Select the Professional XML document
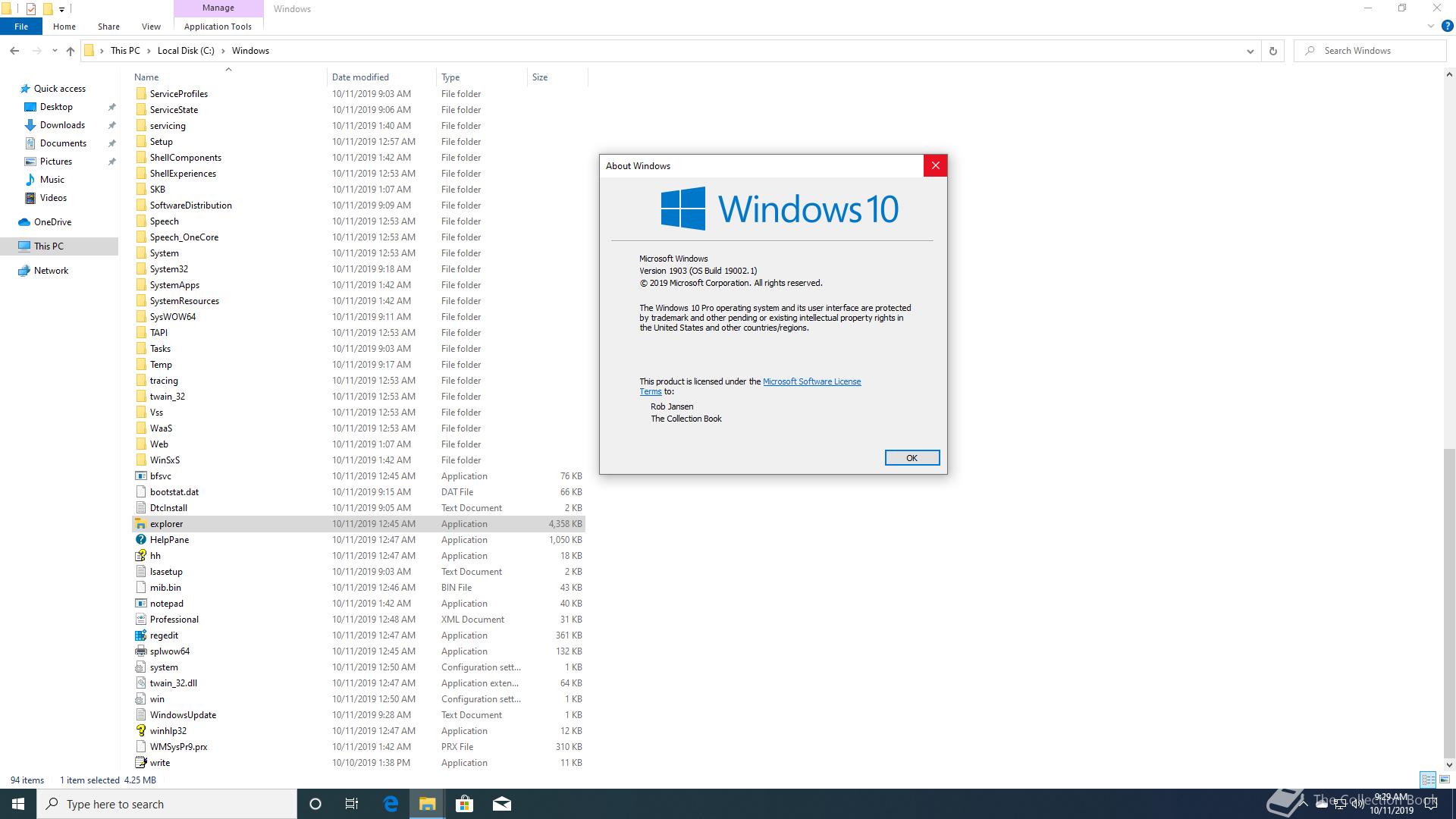This screenshot has height=819, width=1456. [x=358, y=620]
